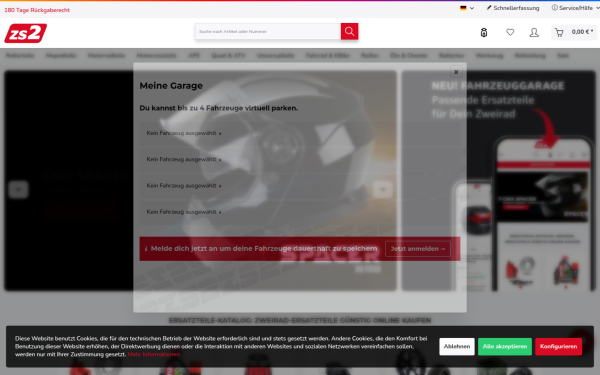Open the wishlist heart icon
The height and width of the screenshot is (375, 600).
click(x=510, y=33)
